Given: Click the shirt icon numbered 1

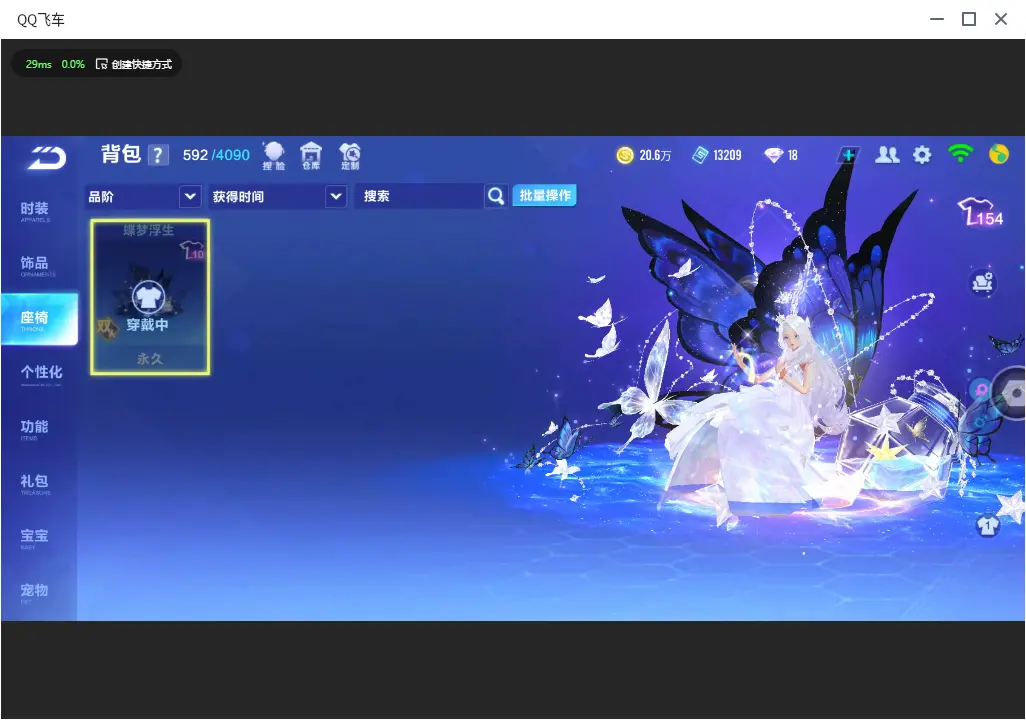Looking at the screenshot, I should pyautogui.click(x=987, y=525).
